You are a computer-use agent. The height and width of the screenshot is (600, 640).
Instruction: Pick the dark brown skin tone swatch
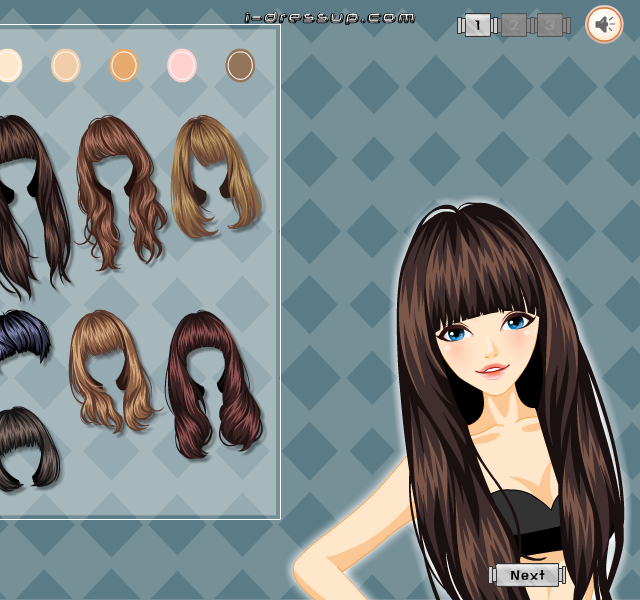pyautogui.click(x=240, y=65)
